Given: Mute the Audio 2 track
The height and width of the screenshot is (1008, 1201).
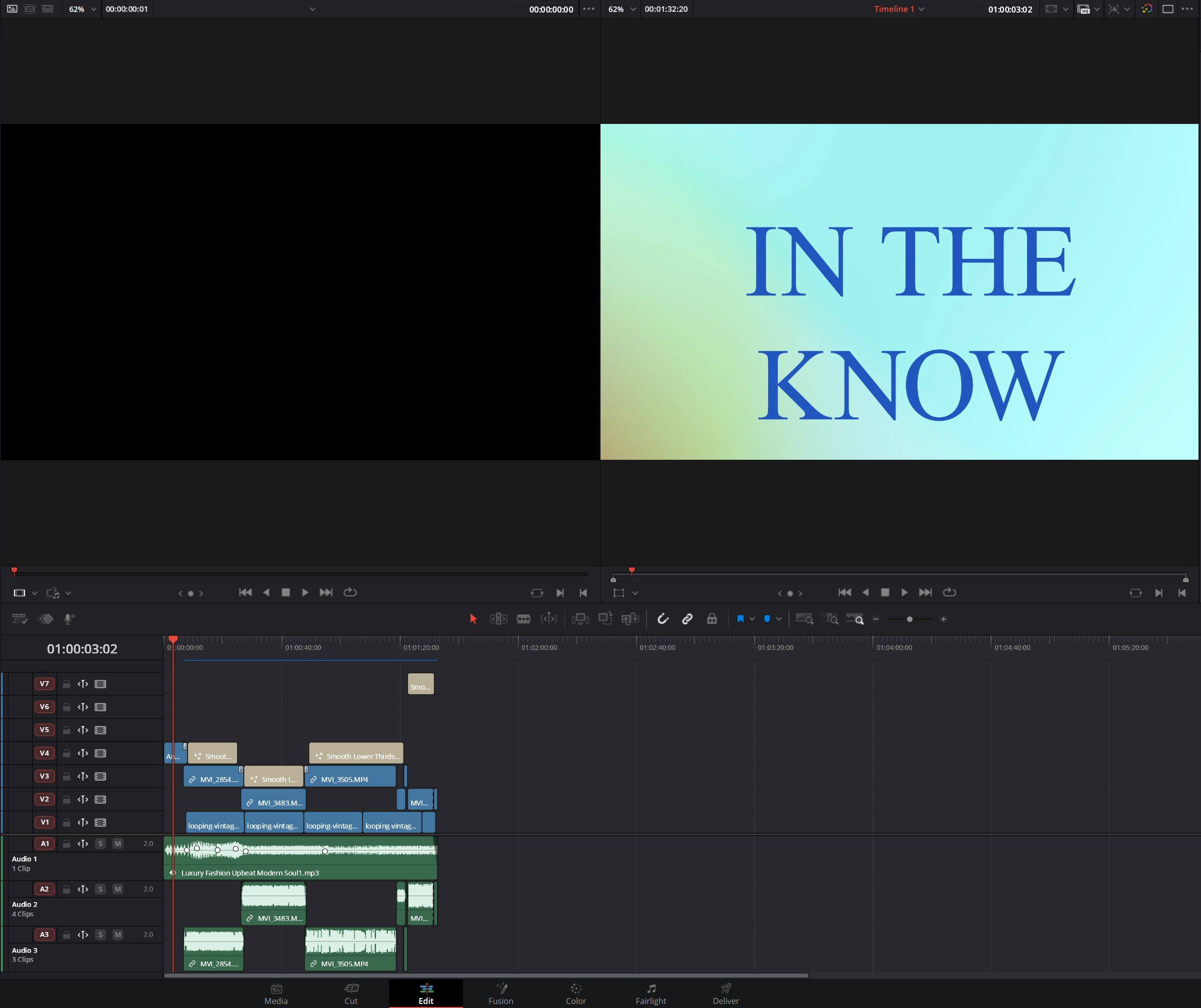Looking at the screenshot, I should pyautogui.click(x=118, y=889).
